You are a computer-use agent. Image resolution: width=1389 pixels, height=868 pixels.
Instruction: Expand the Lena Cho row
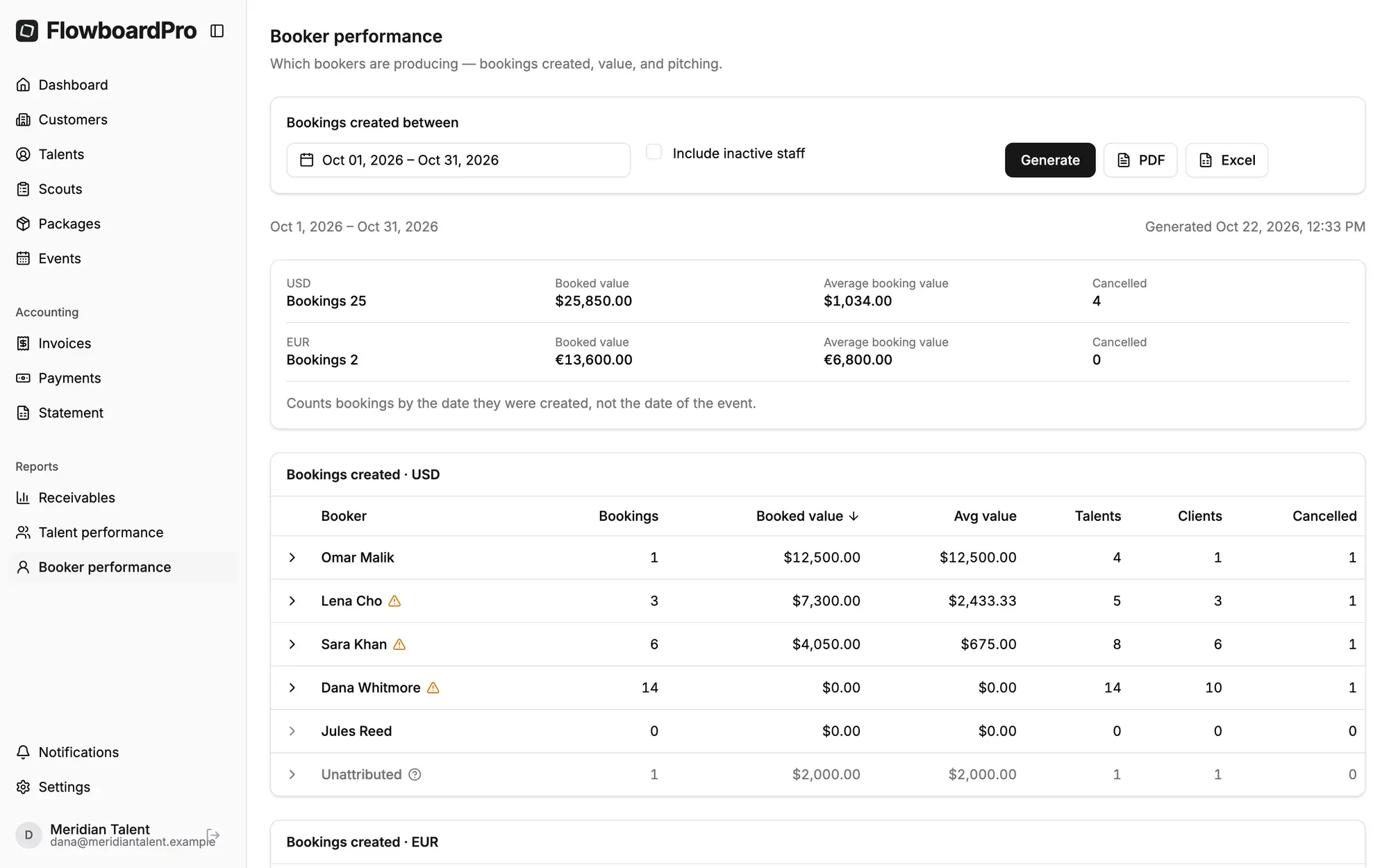coord(292,601)
